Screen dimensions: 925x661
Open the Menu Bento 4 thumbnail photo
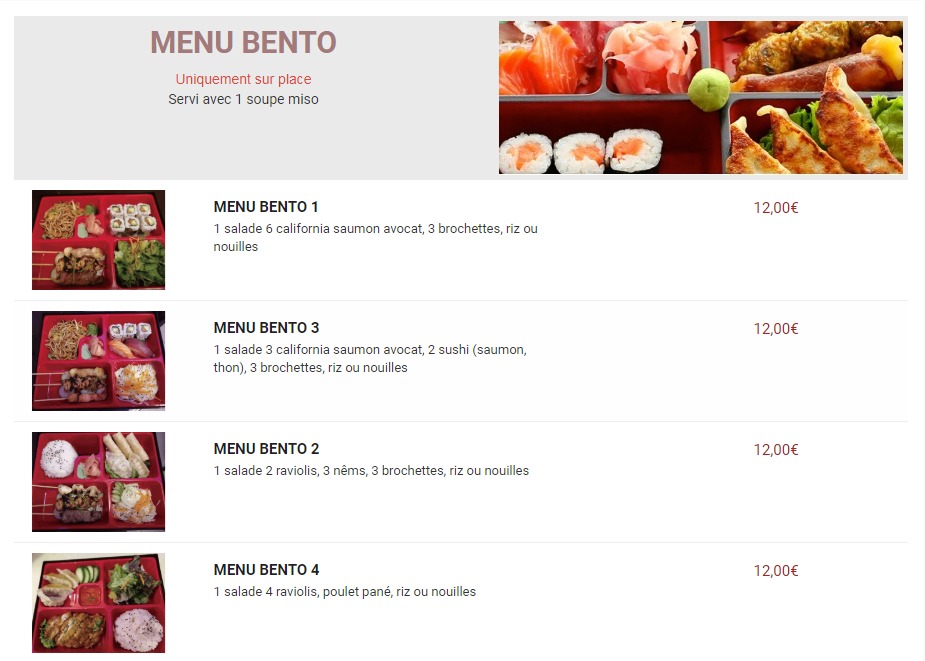99,603
